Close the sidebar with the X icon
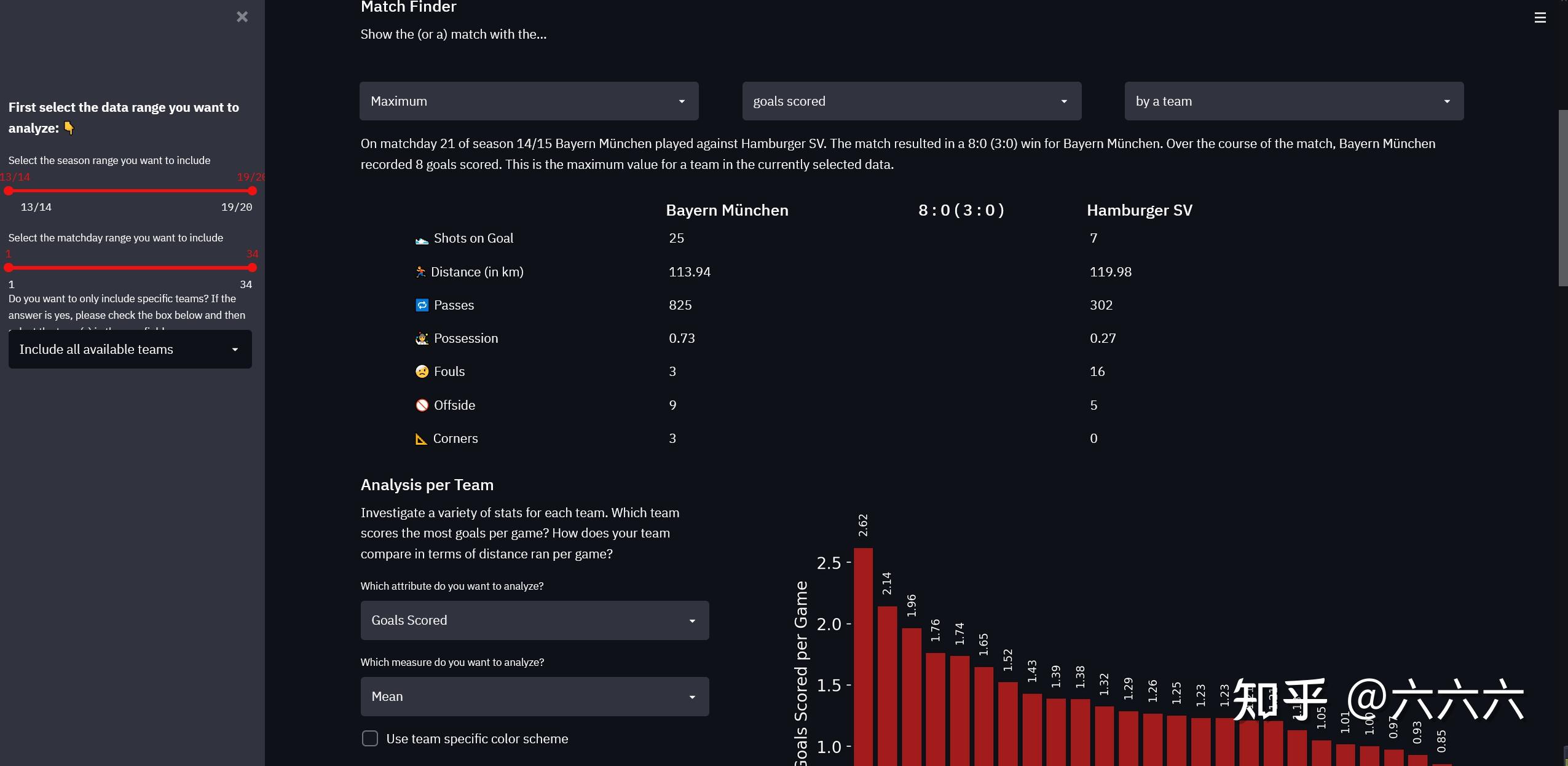Screen dimensions: 1568x766 point(242,17)
